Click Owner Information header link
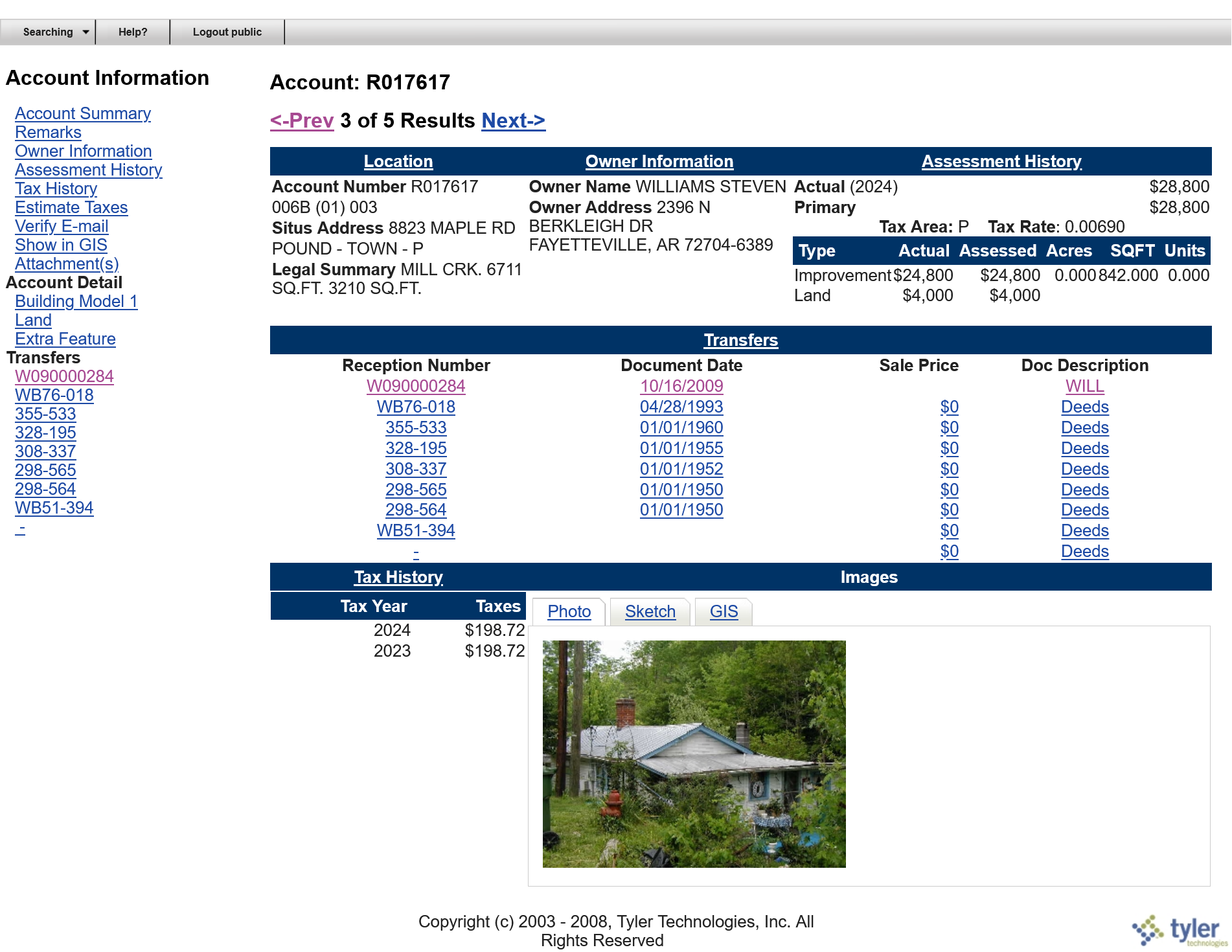Screen dimensions: 1232x952 659,161
